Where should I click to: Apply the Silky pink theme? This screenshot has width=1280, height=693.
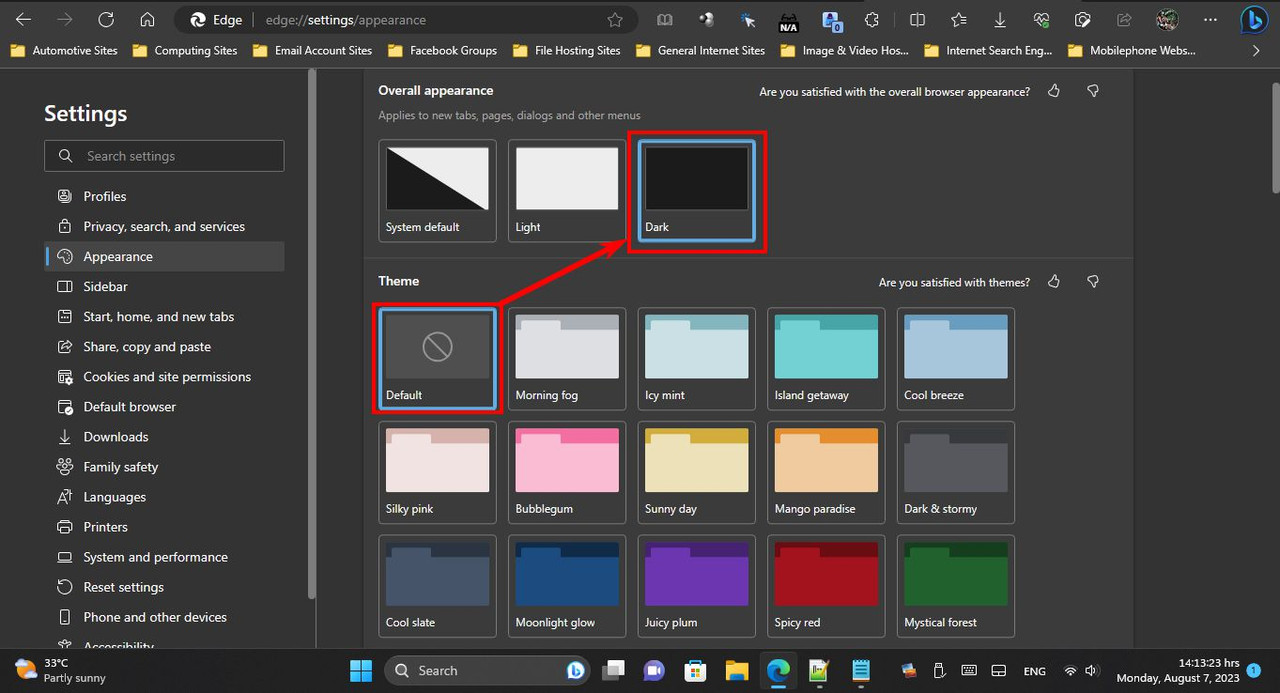(438, 472)
